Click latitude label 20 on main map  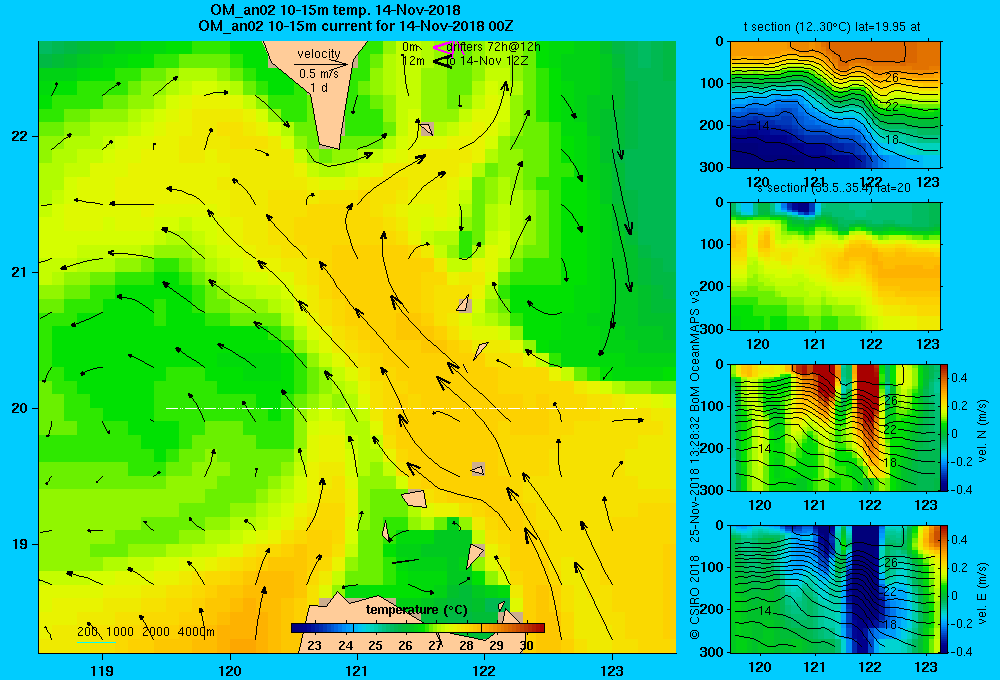tap(19, 408)
